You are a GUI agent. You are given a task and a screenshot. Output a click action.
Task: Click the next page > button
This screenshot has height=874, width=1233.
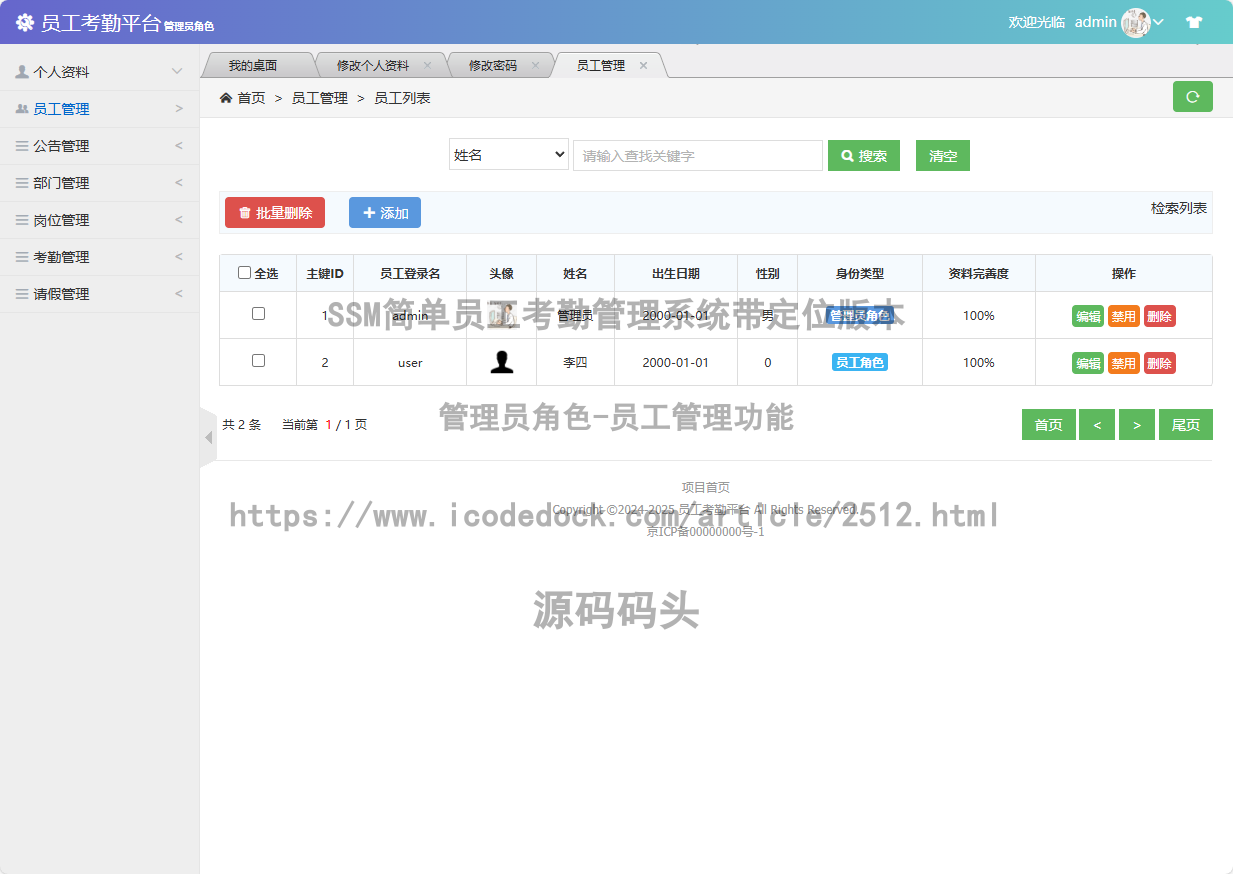[x=1137, y=425]
